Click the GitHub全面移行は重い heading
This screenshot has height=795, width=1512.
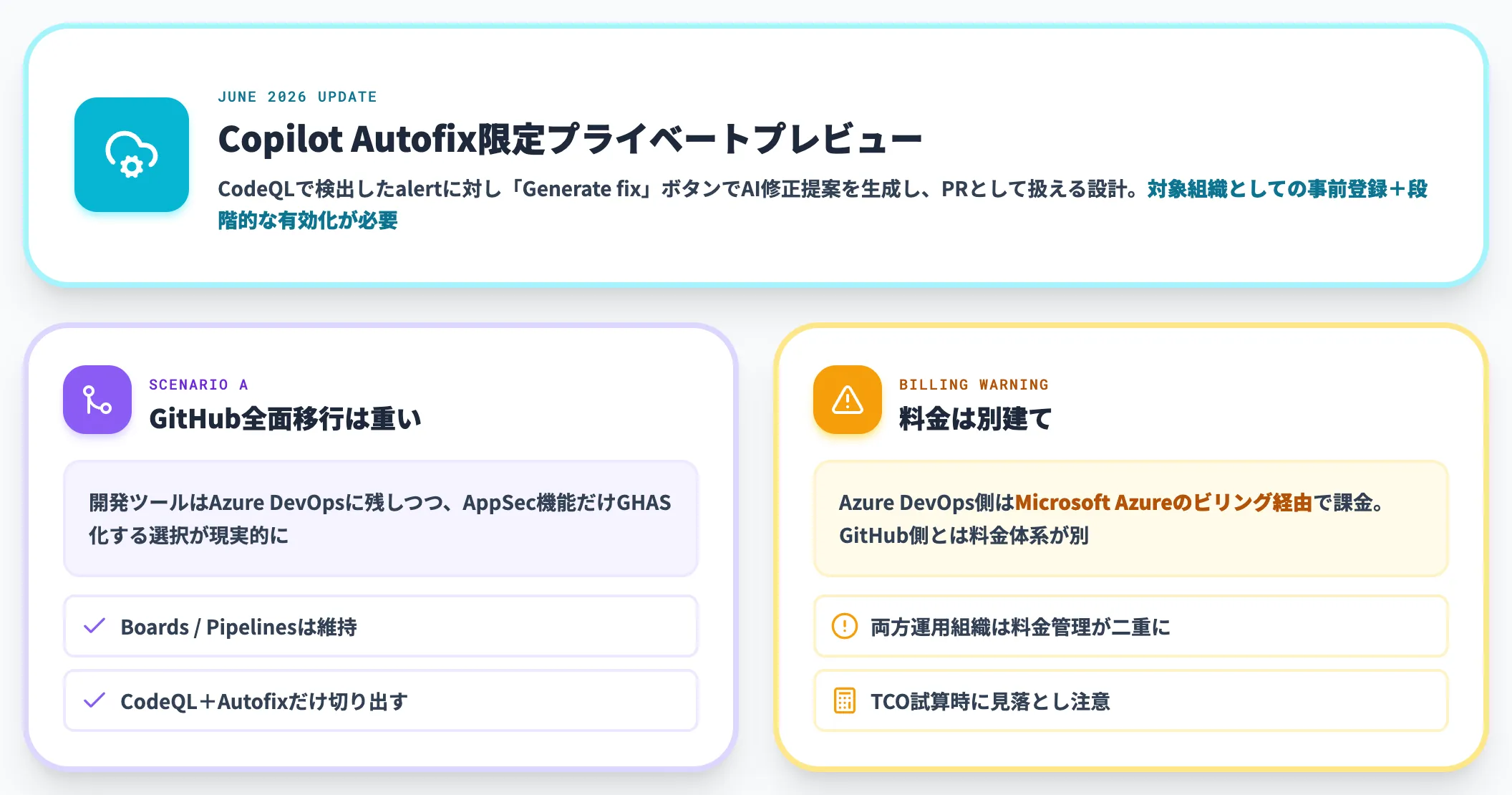pyautogui.click(x=285, y=419)
